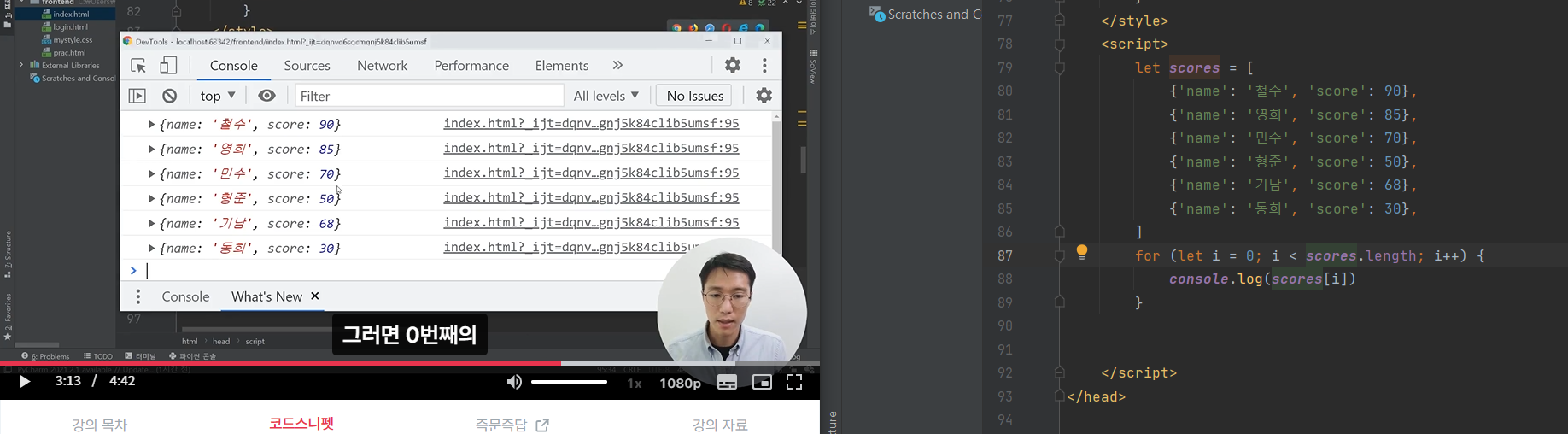
Task: Mute the video with the speaker icon
Action: click(x=514, y=382)
